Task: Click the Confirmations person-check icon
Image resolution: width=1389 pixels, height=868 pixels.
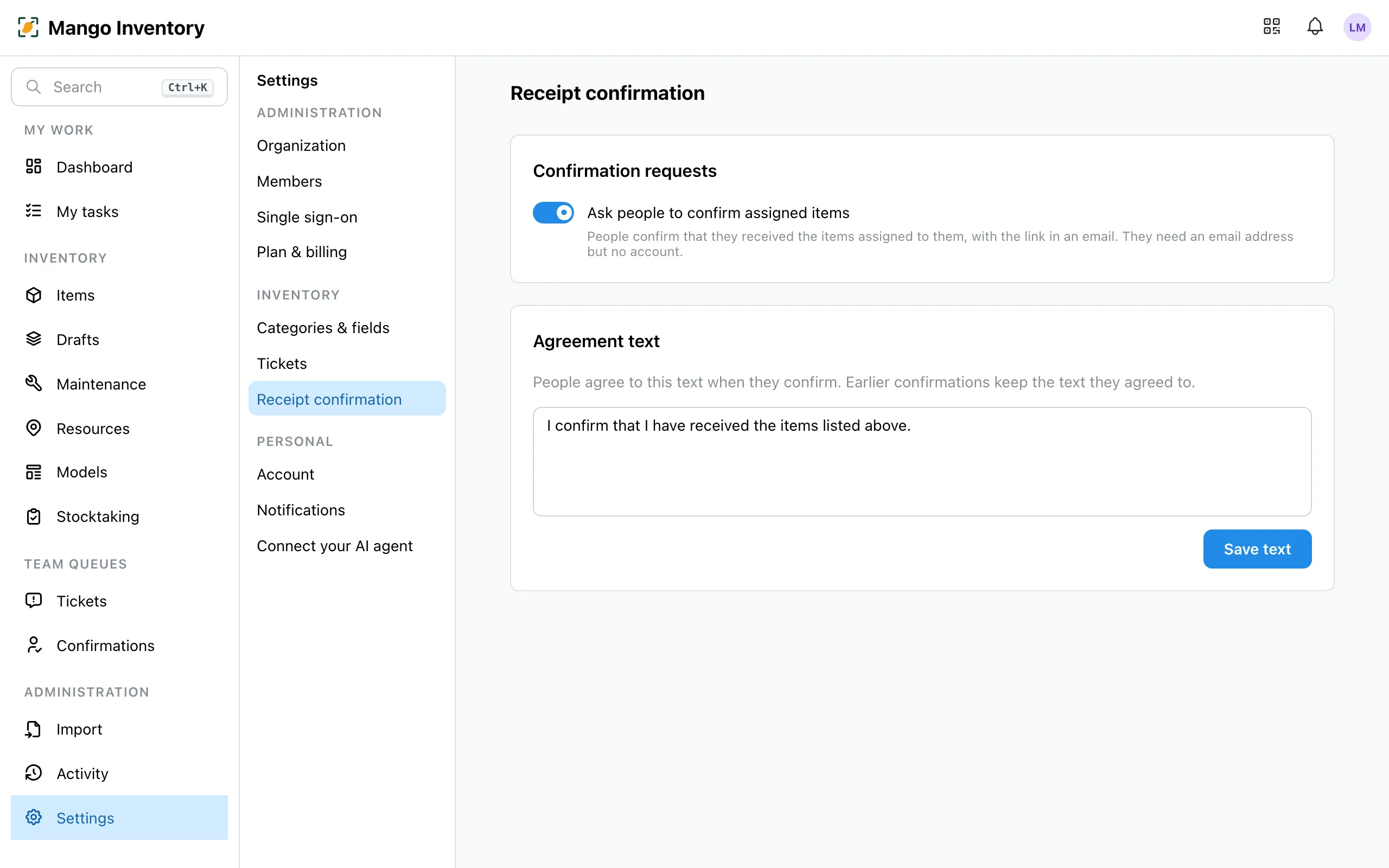Action: coord(33,644)
